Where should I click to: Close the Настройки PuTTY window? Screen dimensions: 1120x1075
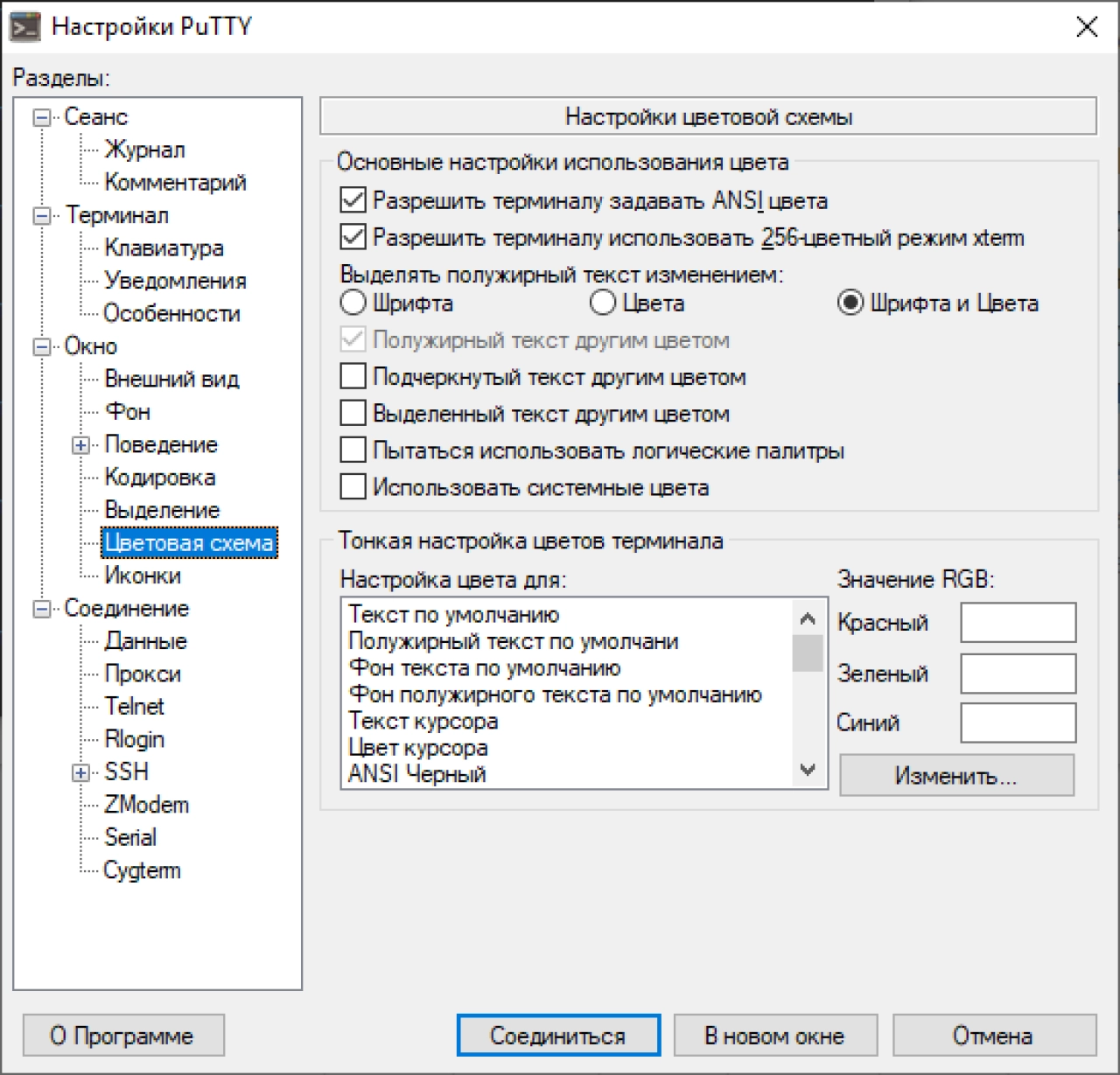1086,27
